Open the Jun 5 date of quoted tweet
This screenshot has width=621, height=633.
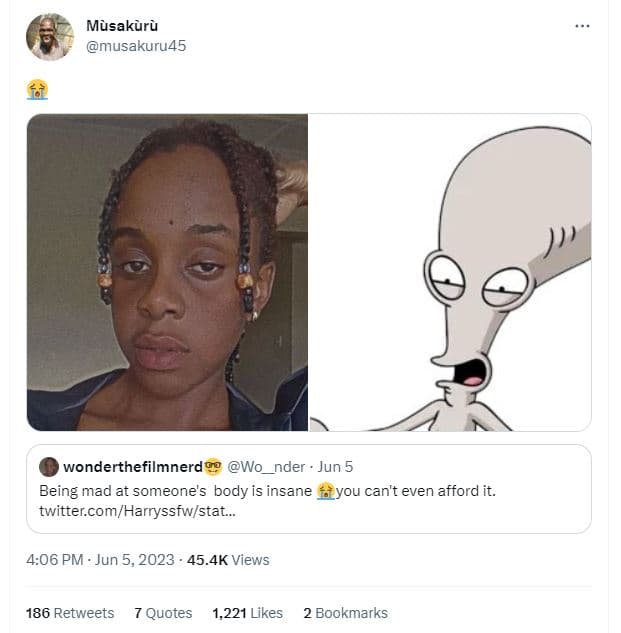click(335, 467)
